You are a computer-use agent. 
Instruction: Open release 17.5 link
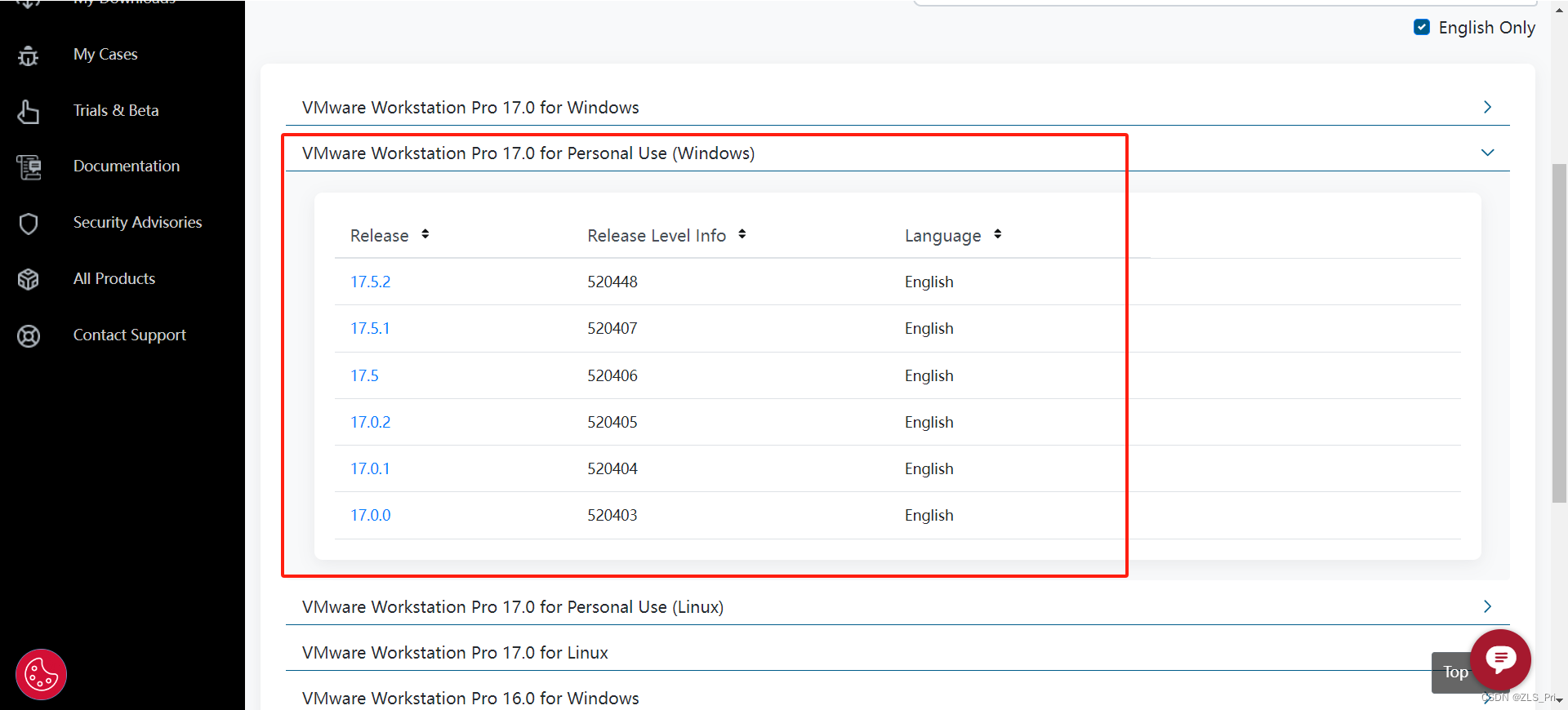pyautogui.click(x=364, y=375)
